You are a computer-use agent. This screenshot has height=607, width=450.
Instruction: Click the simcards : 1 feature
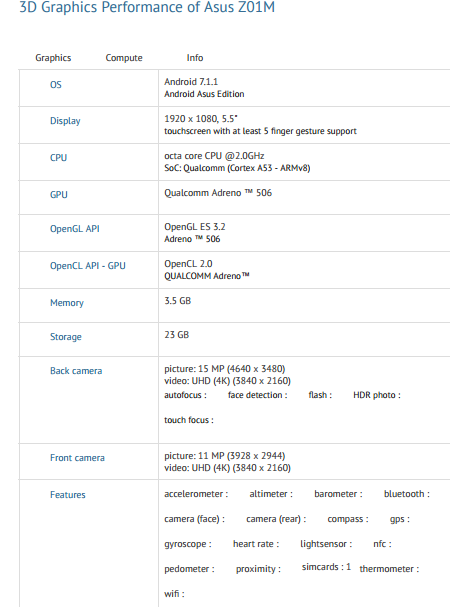pyautogui.click(x=326, y=567)
